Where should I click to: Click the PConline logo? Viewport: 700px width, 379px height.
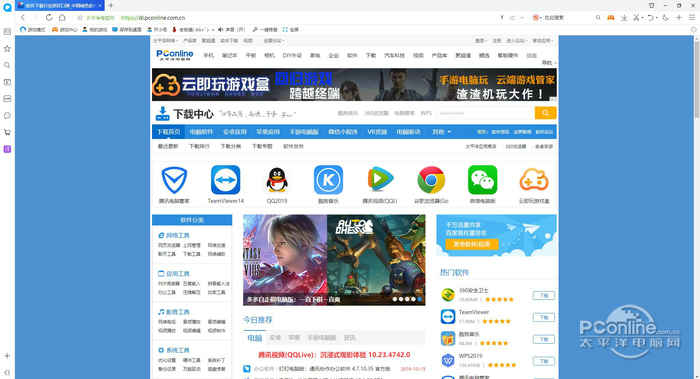pos(175,55)
